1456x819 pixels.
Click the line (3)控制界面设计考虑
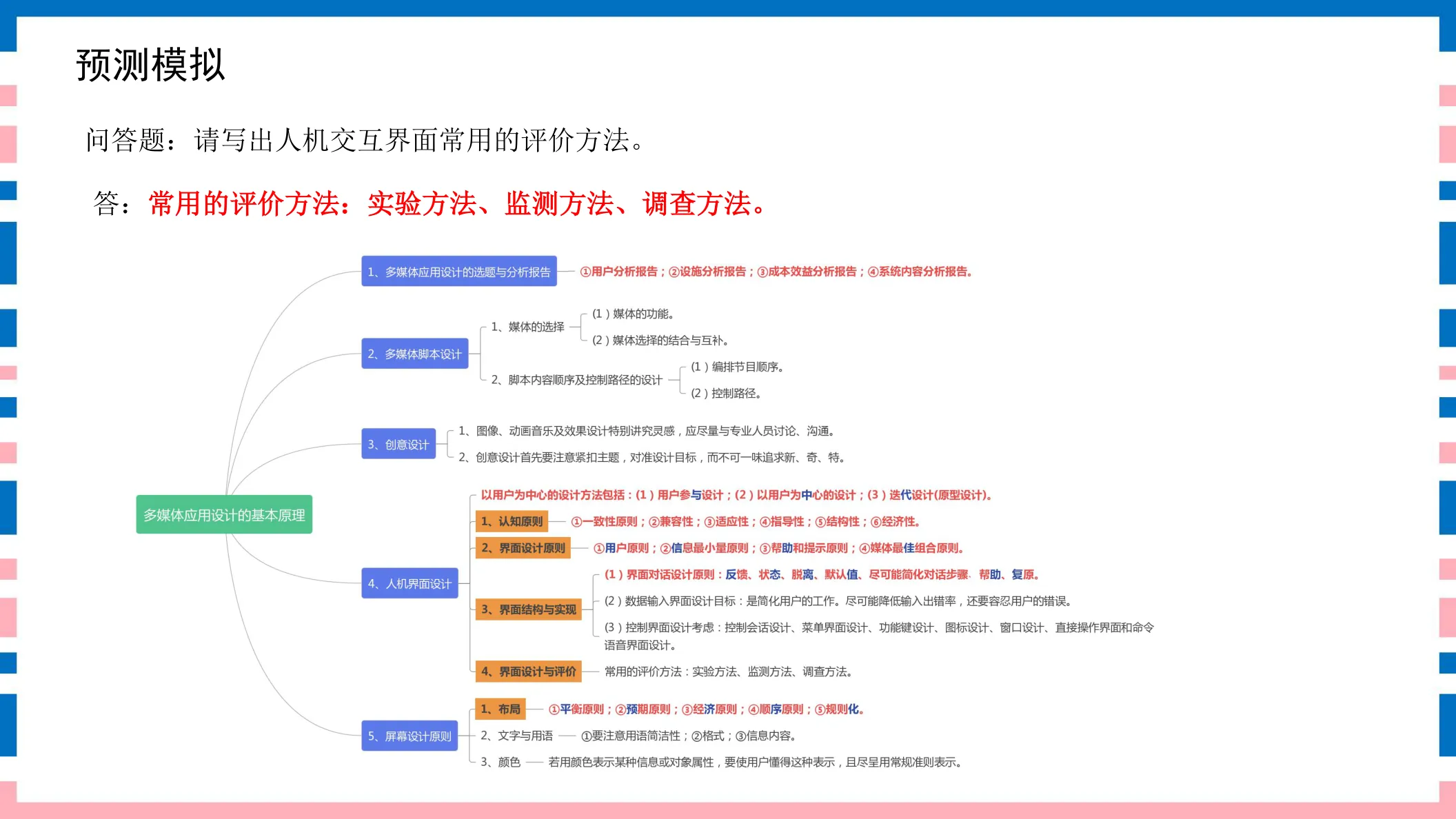879,636
